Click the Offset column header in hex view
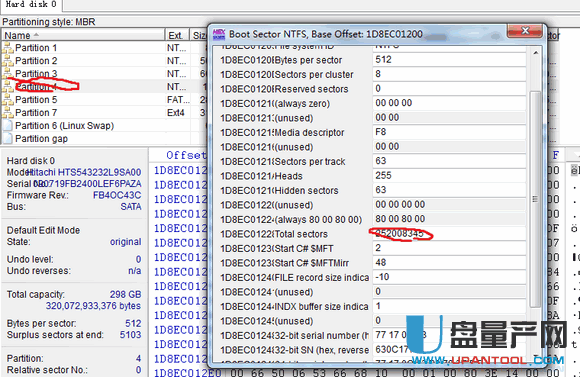 pos(186,155)
